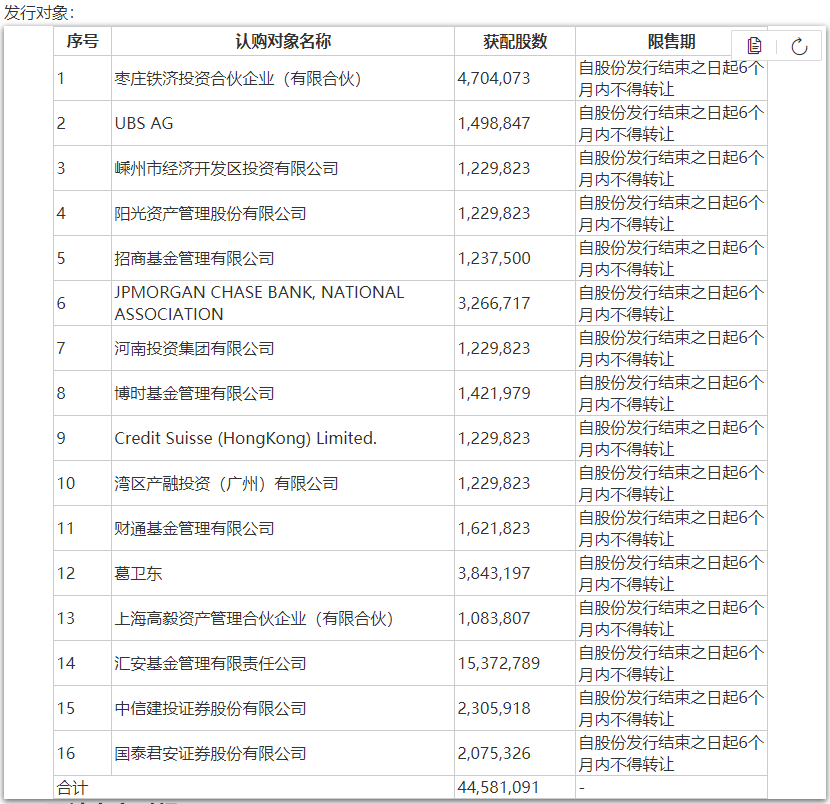The width and height of the screenshot is (830, 804).
Task: Click the cell 枣庄铁济投资合伙企业（有限合伙）
Action: click(x=283, y=78)
